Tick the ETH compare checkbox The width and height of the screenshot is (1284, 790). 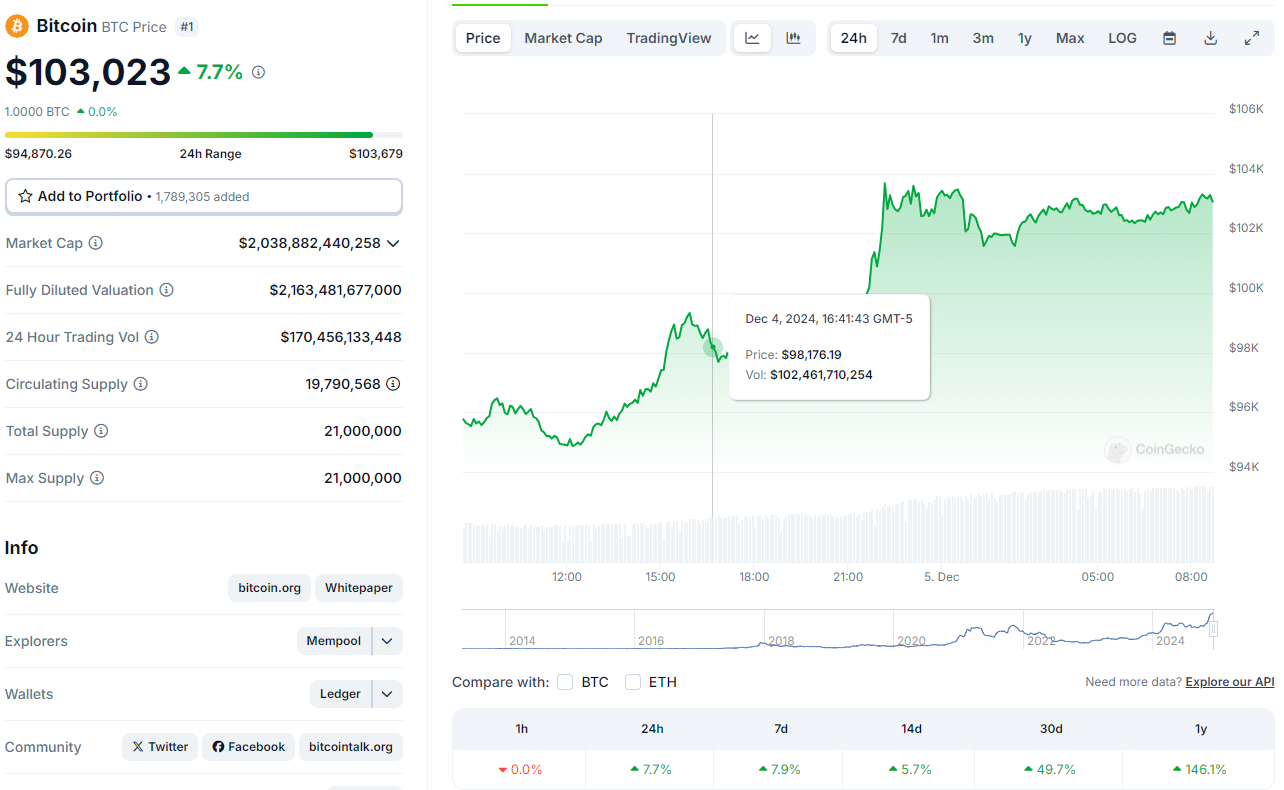click(633, 682)
